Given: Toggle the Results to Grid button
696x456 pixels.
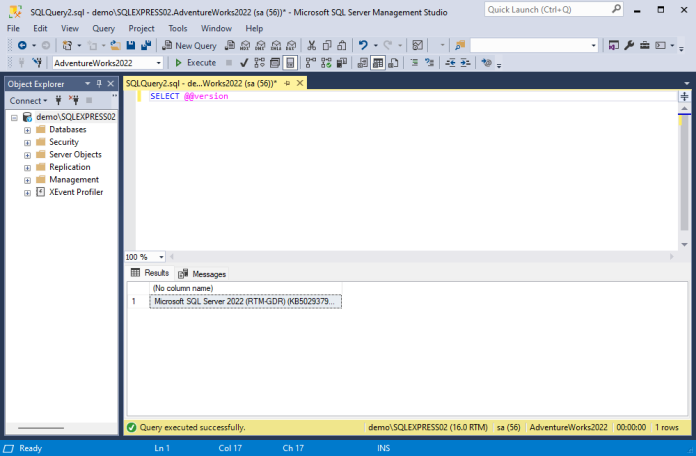Looking at the screenshot, I should [378, 63].
